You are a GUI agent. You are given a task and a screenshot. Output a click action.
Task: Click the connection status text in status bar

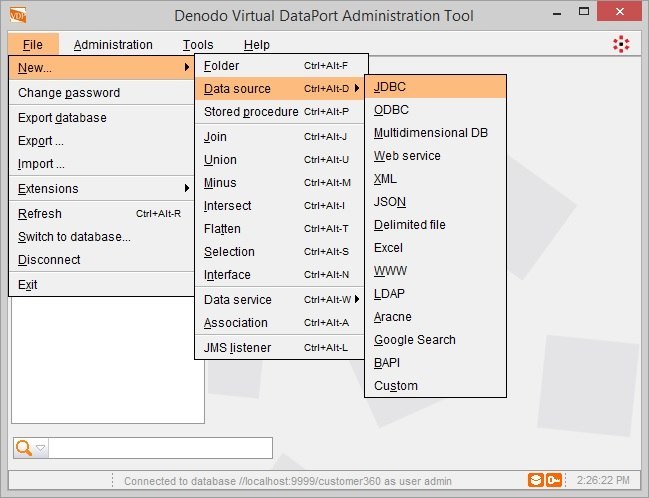pyautogui.click(x=288, y=481)
